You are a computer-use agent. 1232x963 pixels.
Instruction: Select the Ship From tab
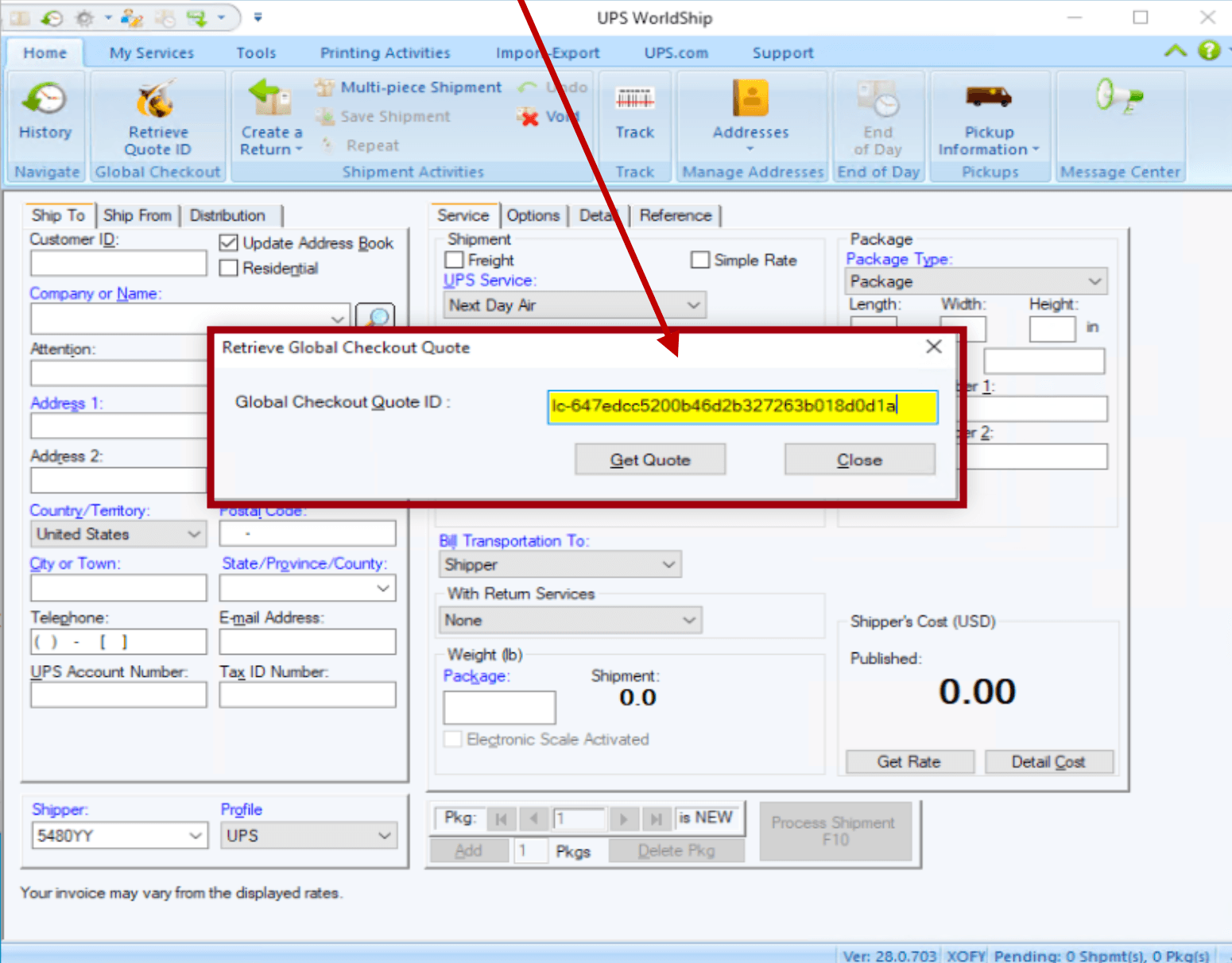(x=138, y=215)
